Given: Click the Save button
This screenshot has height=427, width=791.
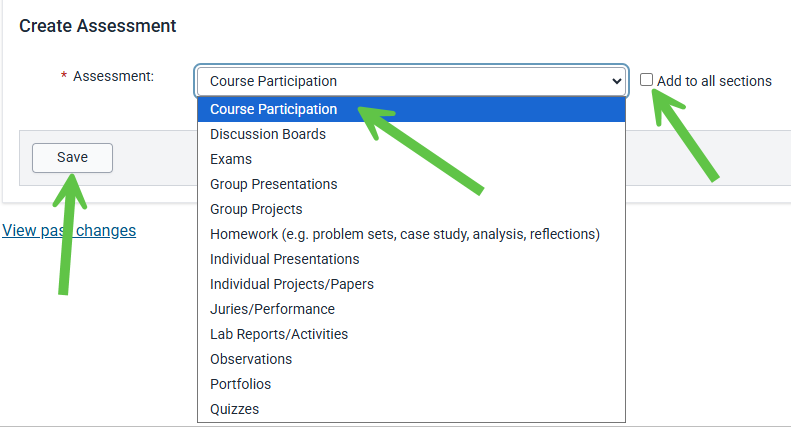Looking at the screenshot, I should pos(72,157).
